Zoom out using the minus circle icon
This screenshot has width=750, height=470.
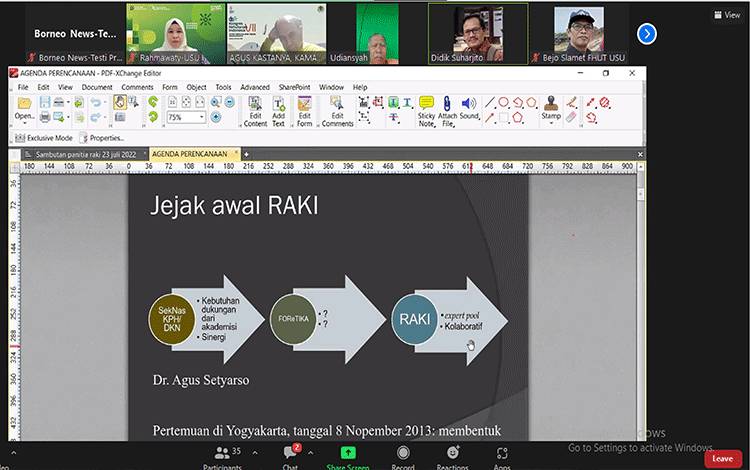(x=230, y=102)
